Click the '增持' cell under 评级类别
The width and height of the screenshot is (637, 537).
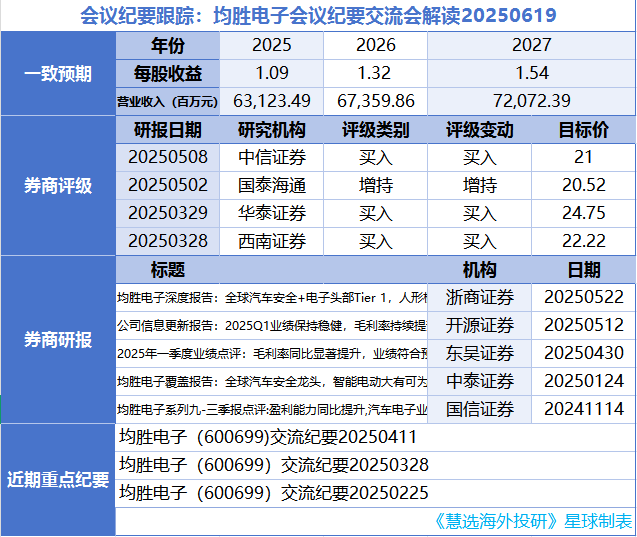point(375,186)
